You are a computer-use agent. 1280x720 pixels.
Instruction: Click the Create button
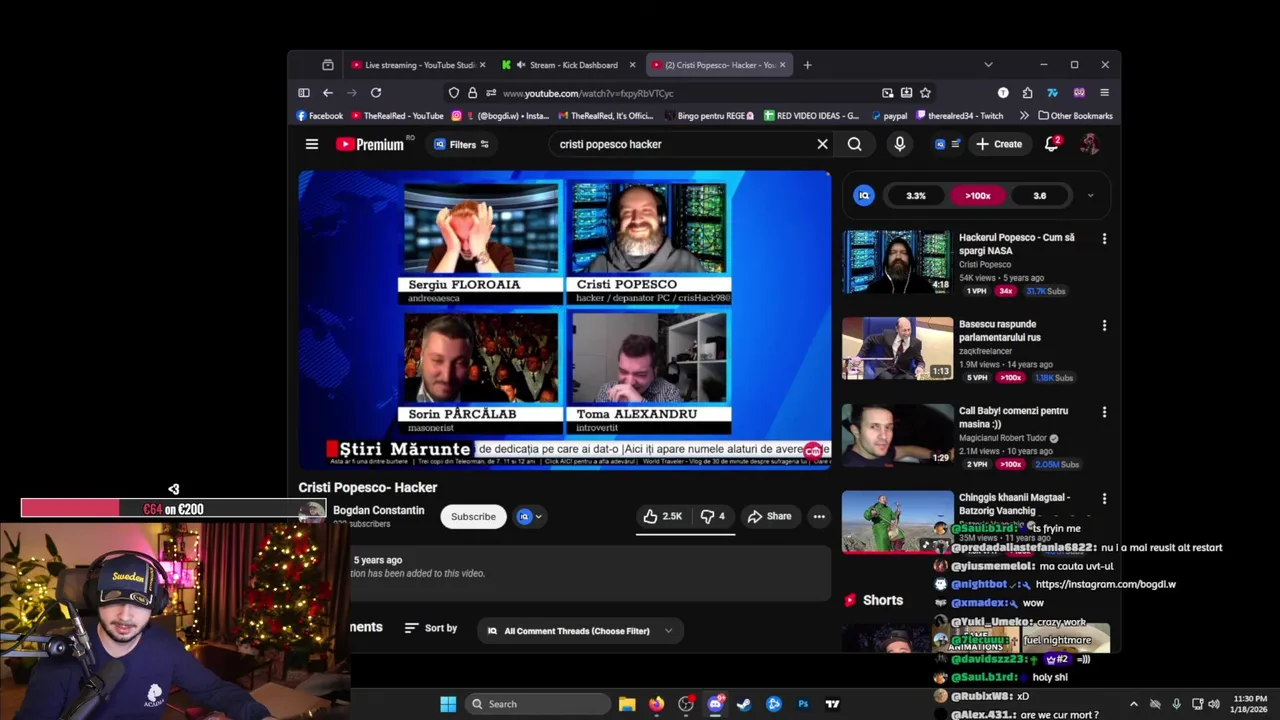(999, 144)
